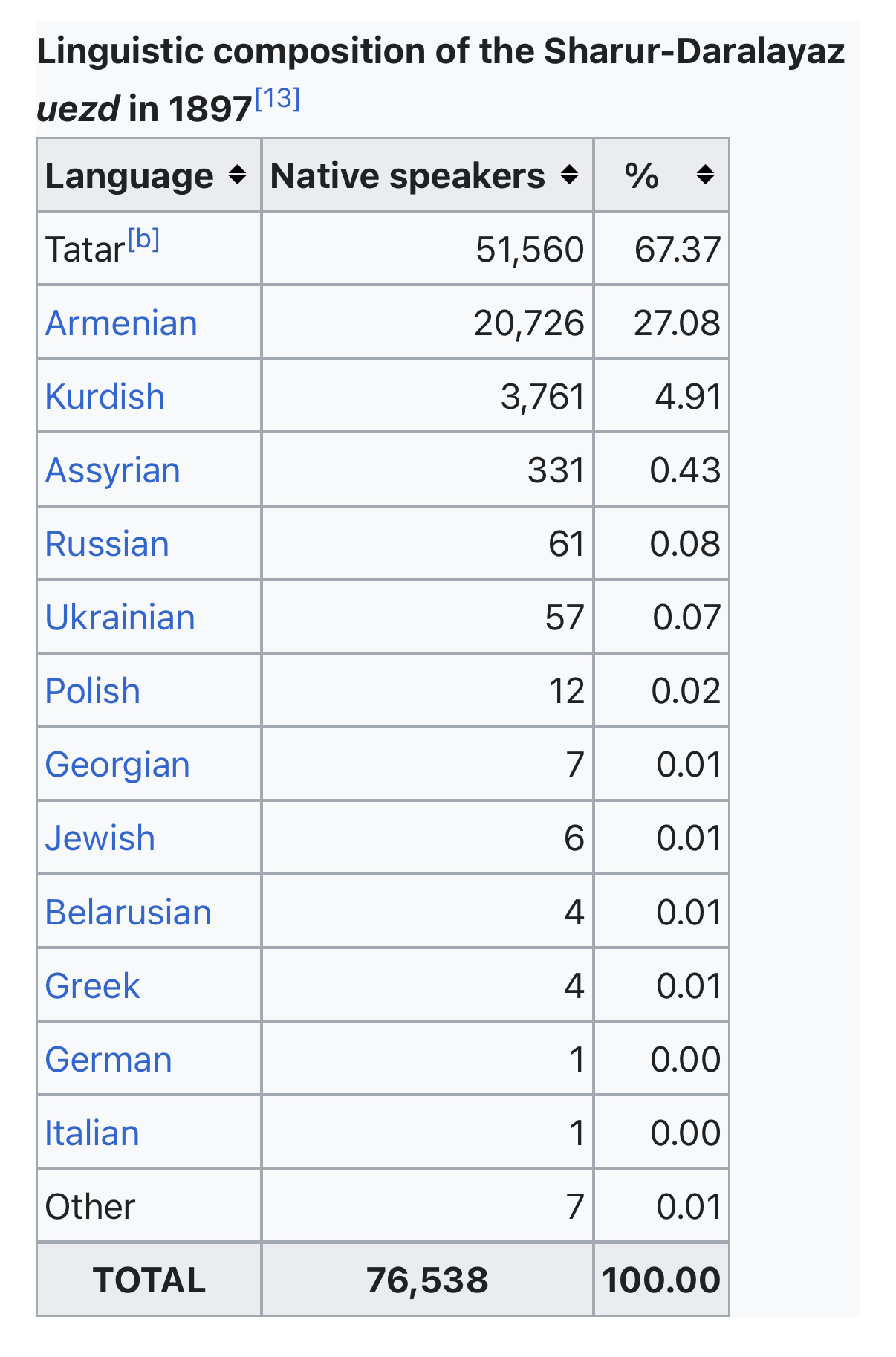Open the Armenian language link
The width and height of the screenshot is (896, 1357).
[x=121, y=323]
